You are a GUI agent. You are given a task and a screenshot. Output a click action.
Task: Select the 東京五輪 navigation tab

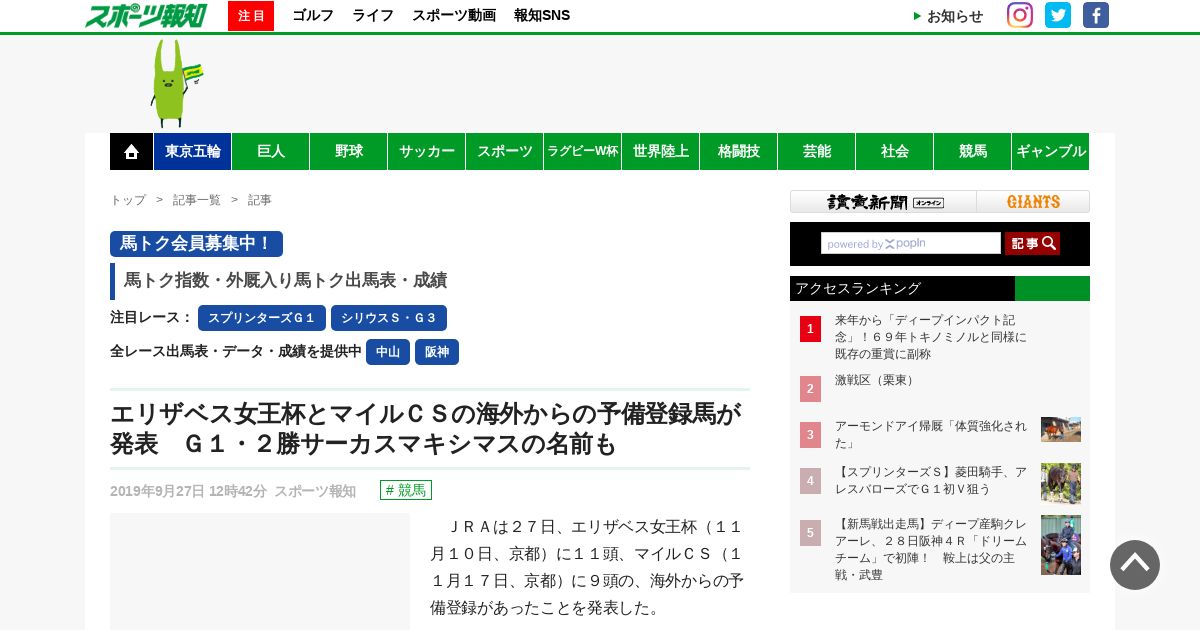click(x=193, y=152)
